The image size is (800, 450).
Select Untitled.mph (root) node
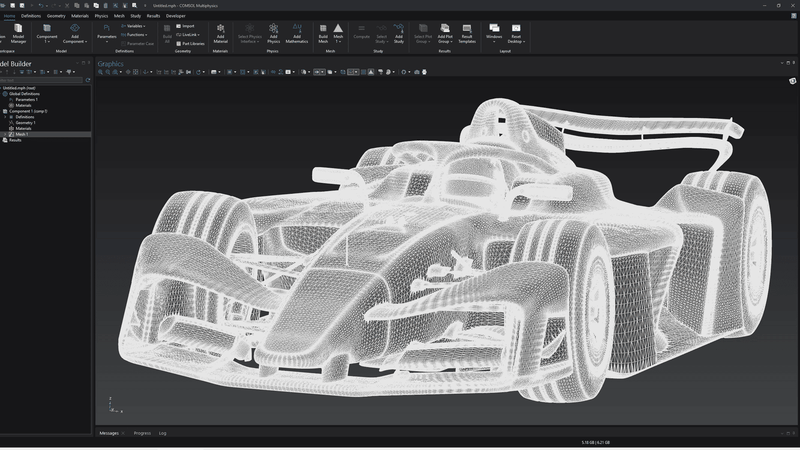(x=19, y=88)
